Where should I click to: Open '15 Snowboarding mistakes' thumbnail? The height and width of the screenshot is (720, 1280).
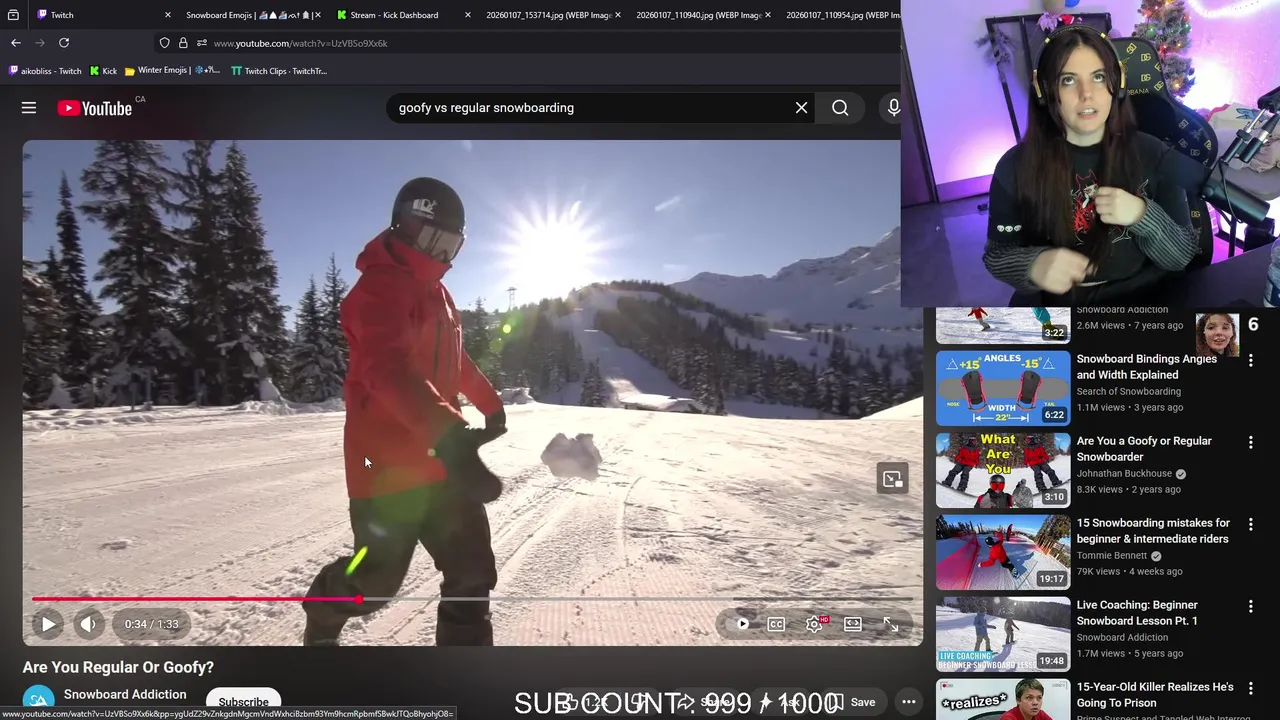1003,552
